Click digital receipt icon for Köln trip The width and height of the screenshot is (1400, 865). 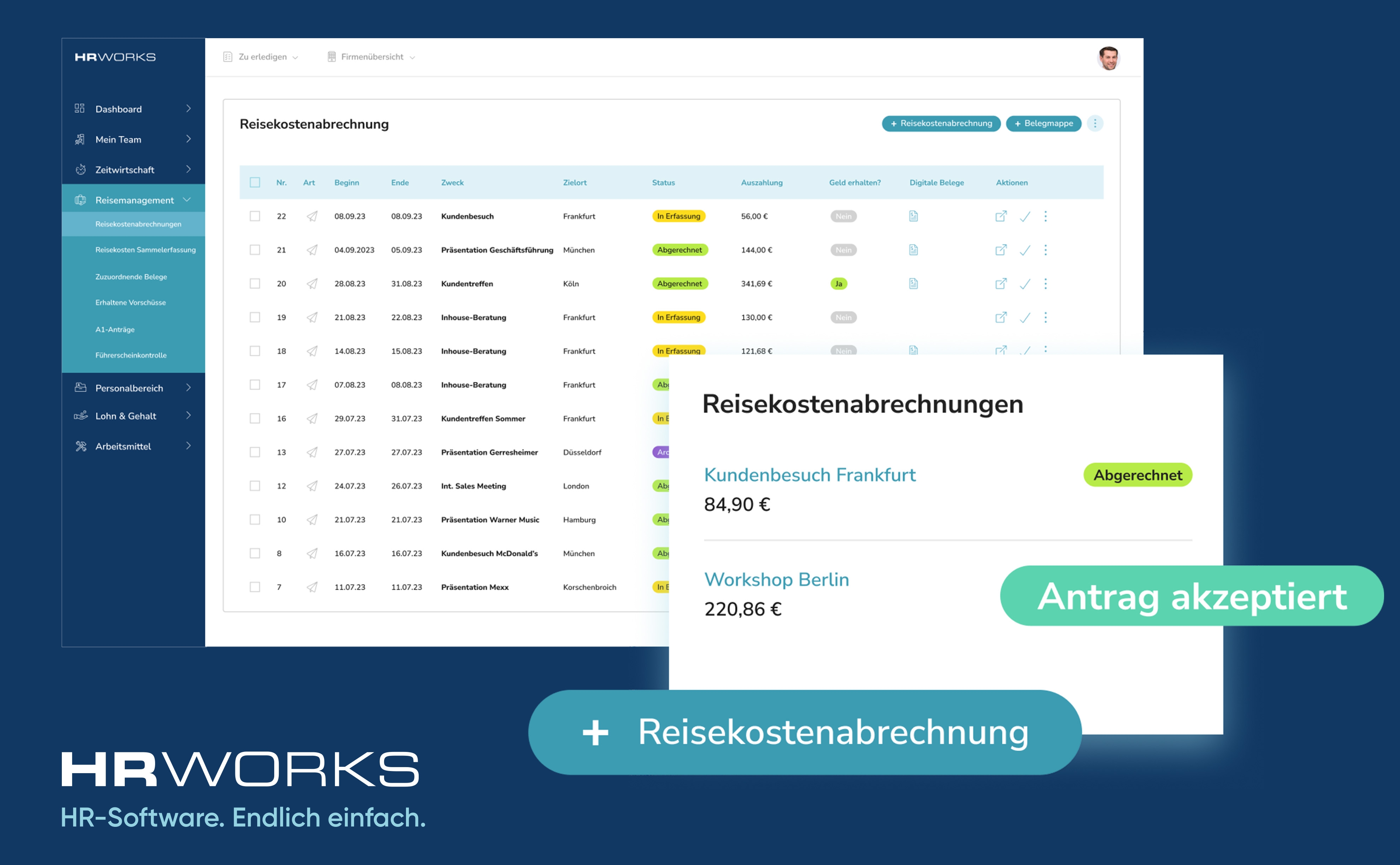tap(913, 284)
